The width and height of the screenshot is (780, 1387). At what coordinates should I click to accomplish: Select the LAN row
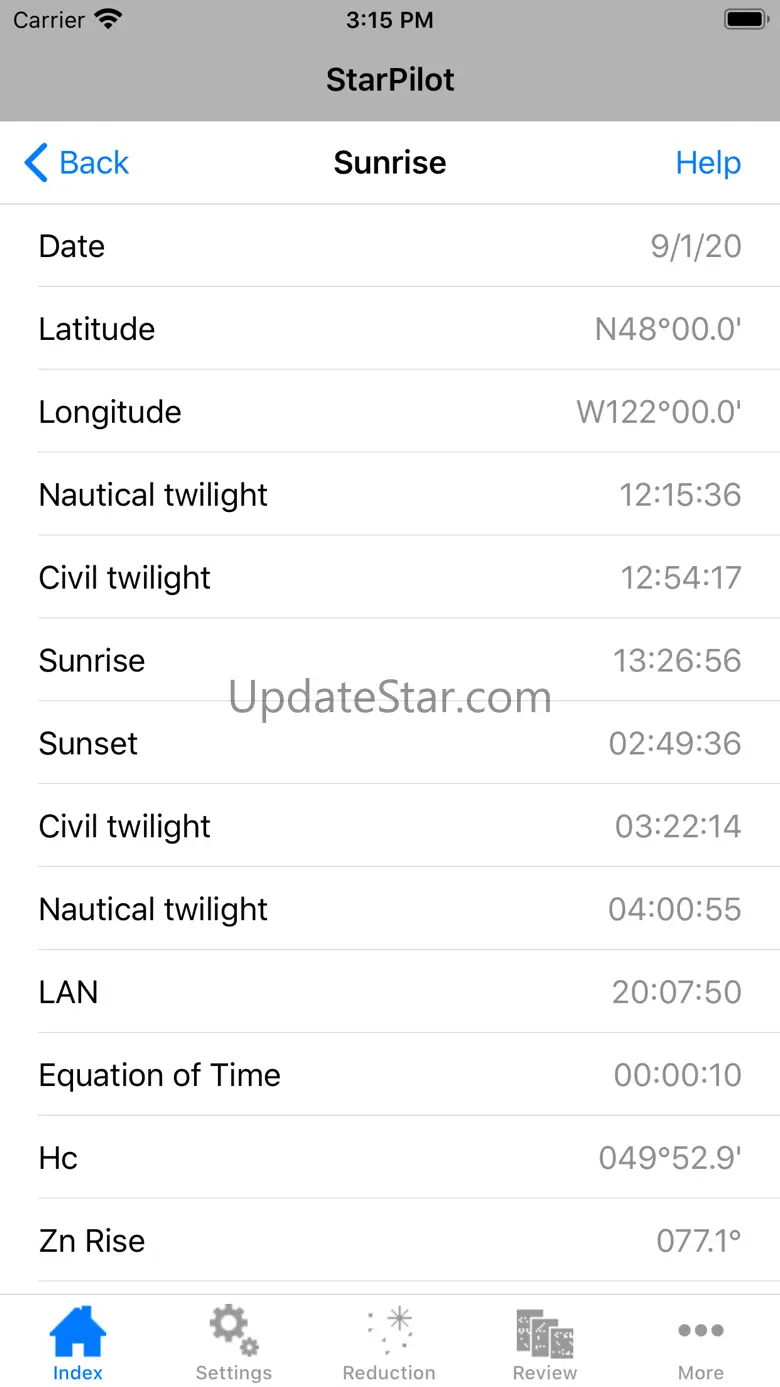coord(390,993)
